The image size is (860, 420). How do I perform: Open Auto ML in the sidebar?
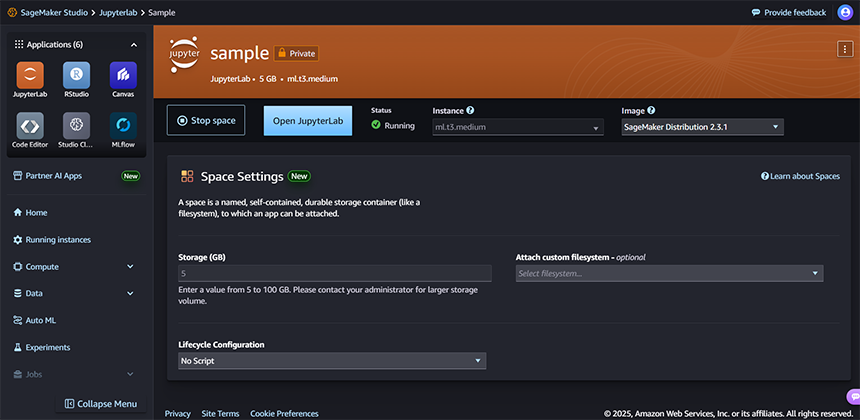pyautogui.click(x=35, y=320)
